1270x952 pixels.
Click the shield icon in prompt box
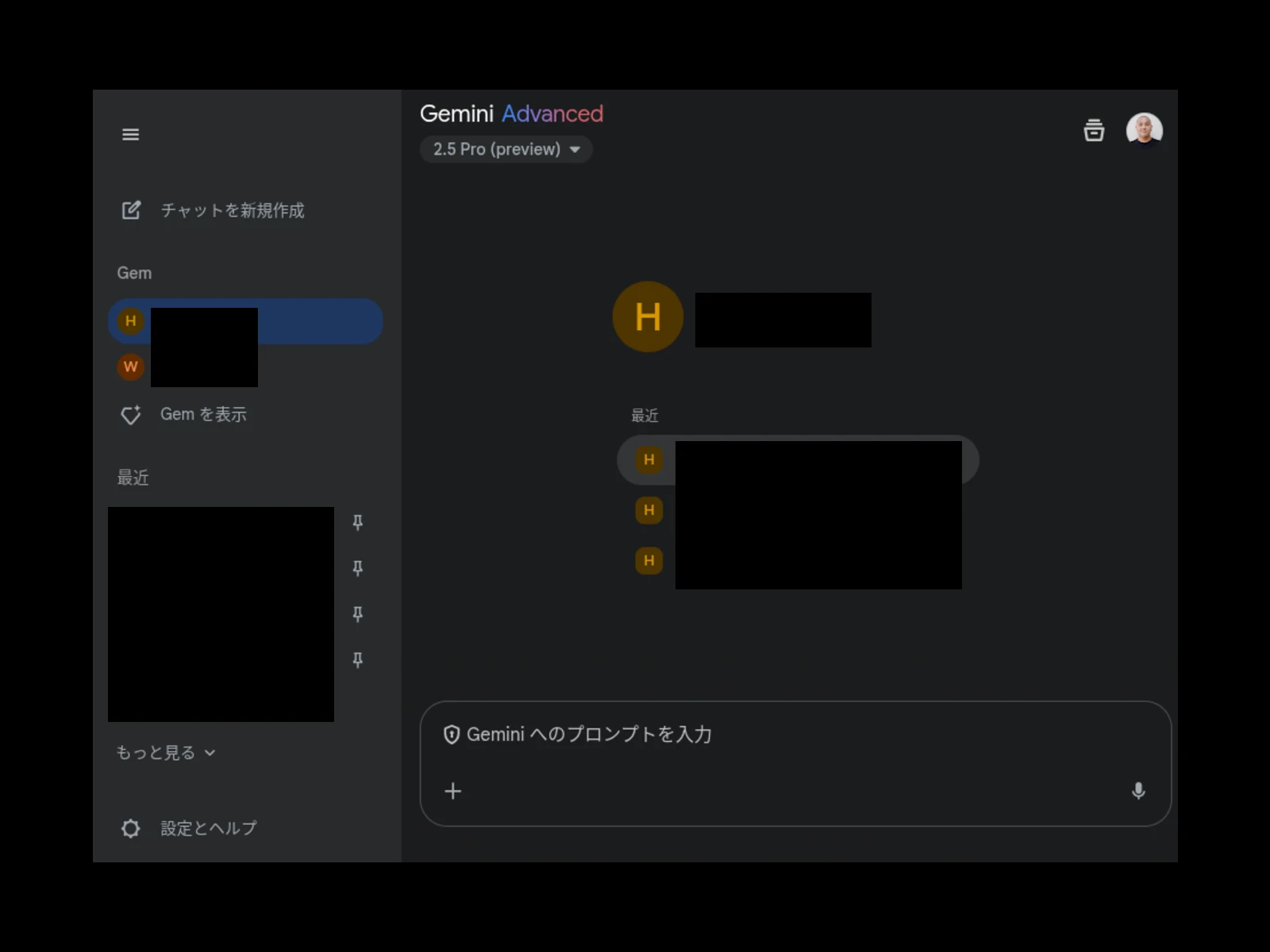click(452, 735)
